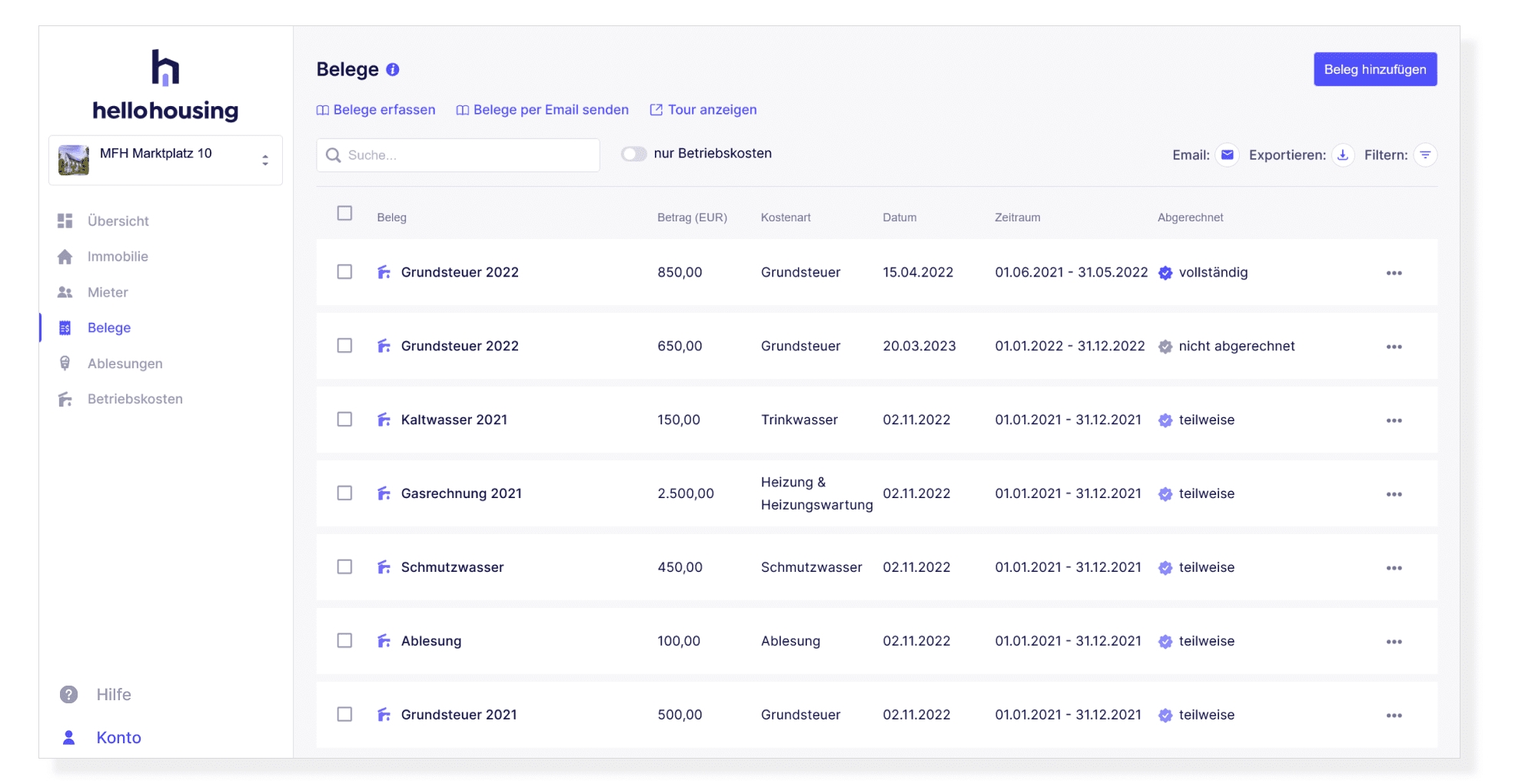1522x784 pixels.
Task: Go to Ablesungen in the sidebar
Action: [125, 364]
